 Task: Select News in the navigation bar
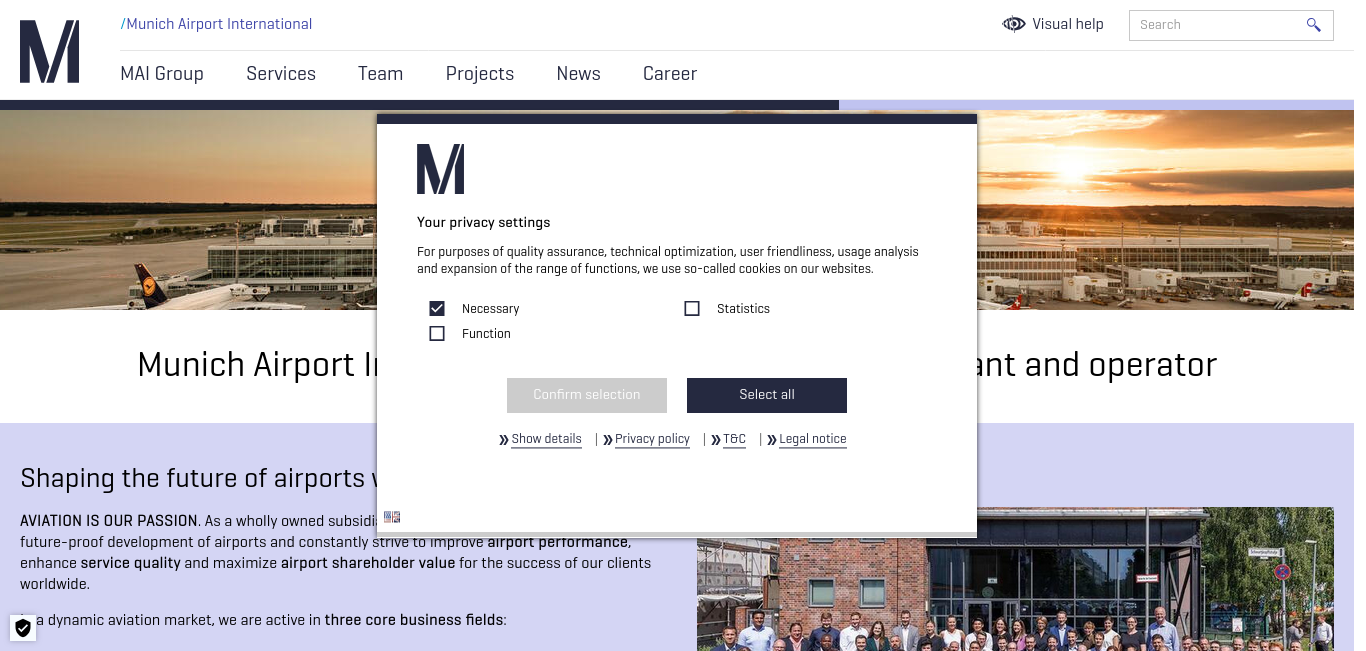579,74
